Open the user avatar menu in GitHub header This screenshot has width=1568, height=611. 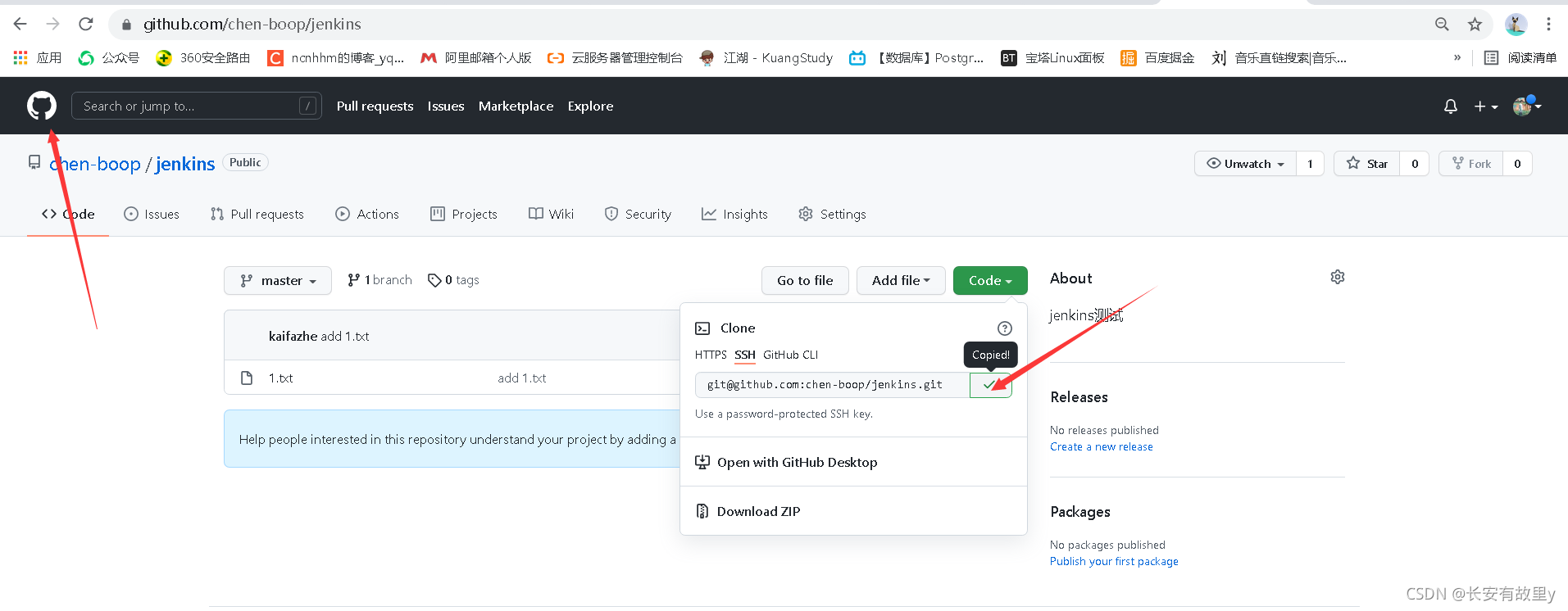[1527, 106]
